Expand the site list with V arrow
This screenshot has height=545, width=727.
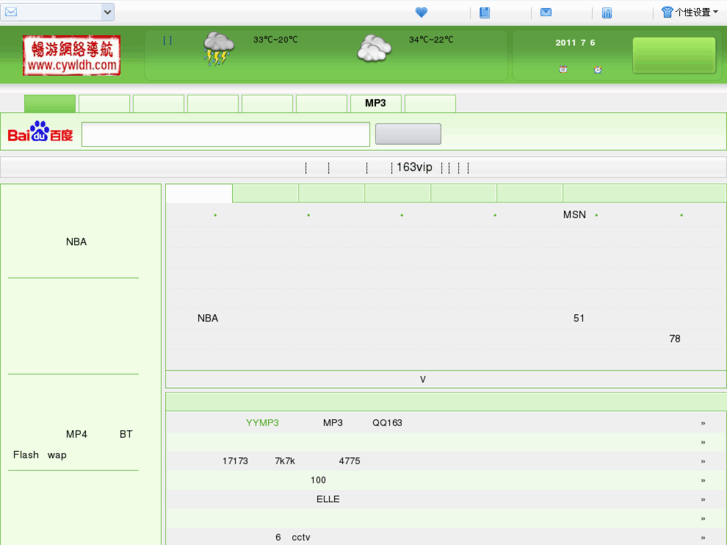tap(423, 379)
